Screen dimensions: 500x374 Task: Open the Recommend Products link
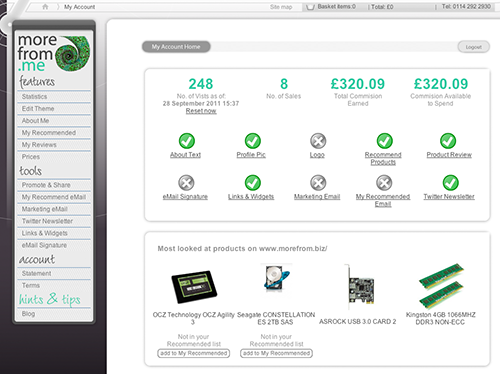383,158
